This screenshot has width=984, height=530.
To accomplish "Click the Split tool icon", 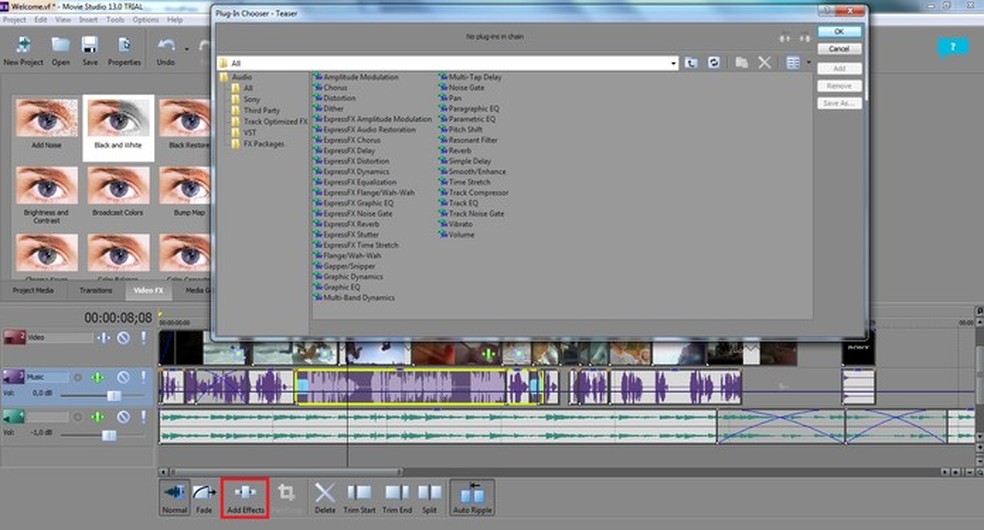I will pyautogui.click(x=429, y=498).
